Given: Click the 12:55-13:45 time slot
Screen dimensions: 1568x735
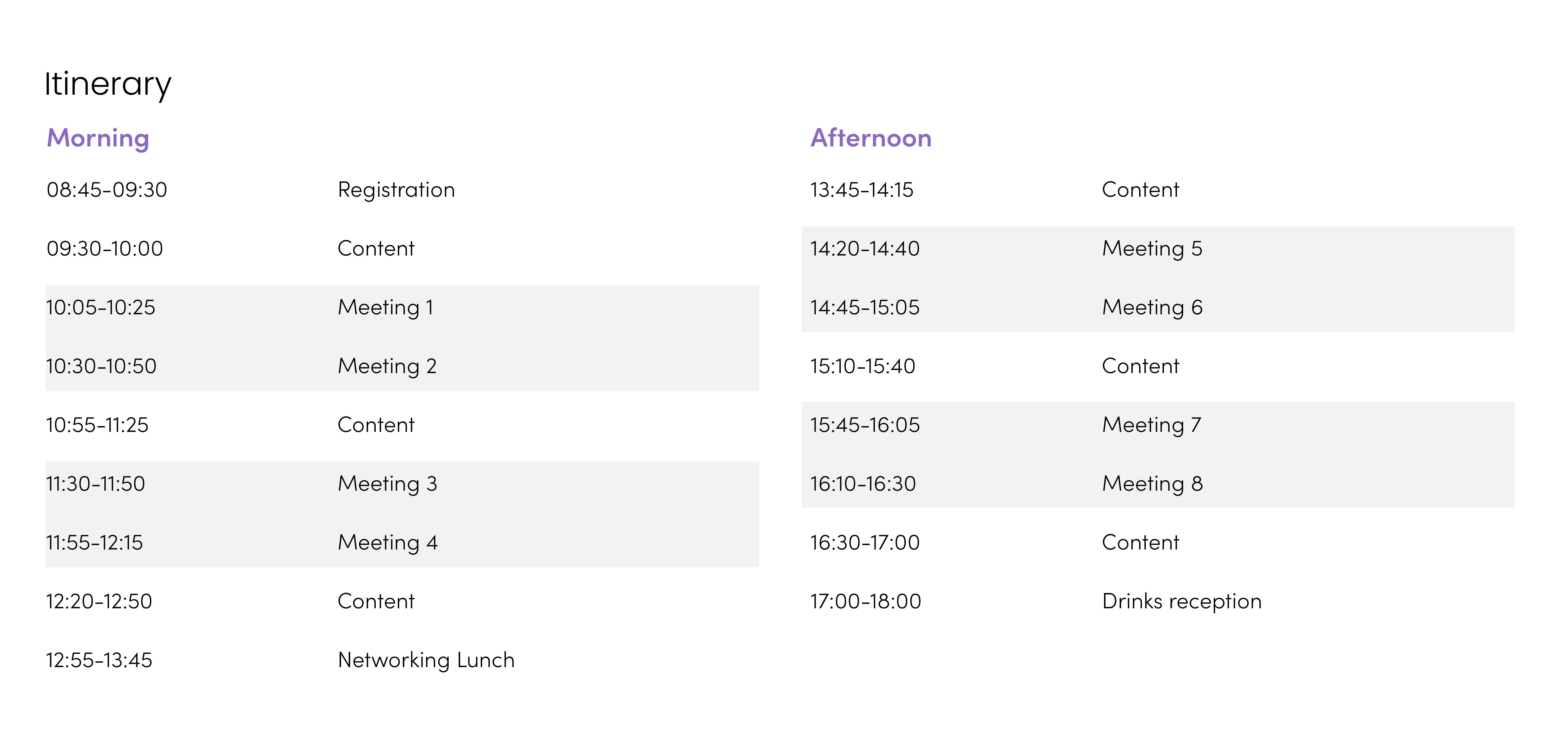Looking at the screenshot, I should point(98,660).
